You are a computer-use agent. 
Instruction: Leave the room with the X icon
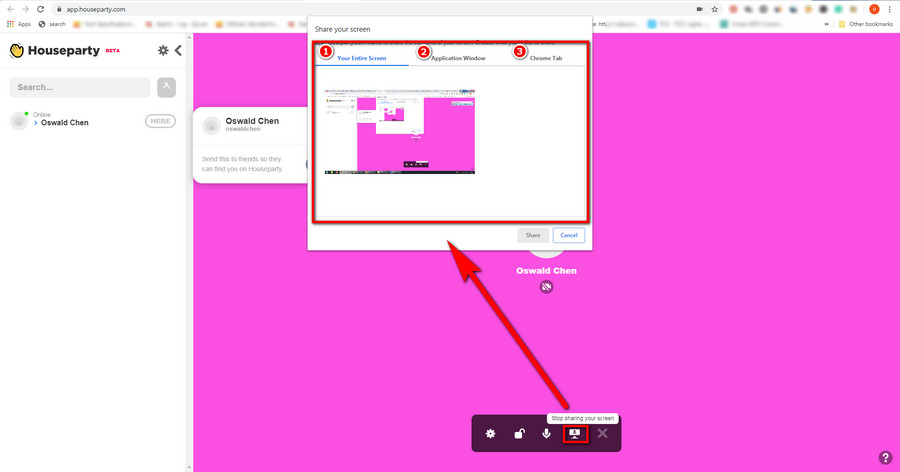coord(602,434)
